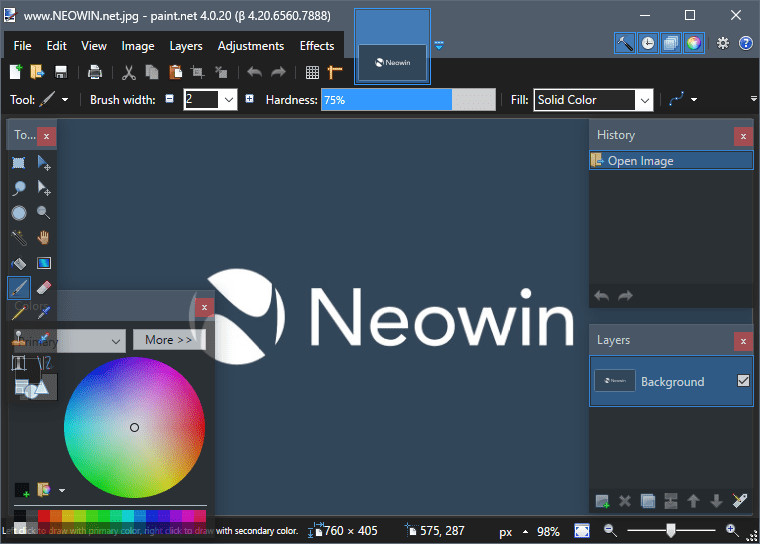Screen dimensions: 760x544
Task: Select the Move Selection tool
Action: pyautogui.click(x=44, y=188)
